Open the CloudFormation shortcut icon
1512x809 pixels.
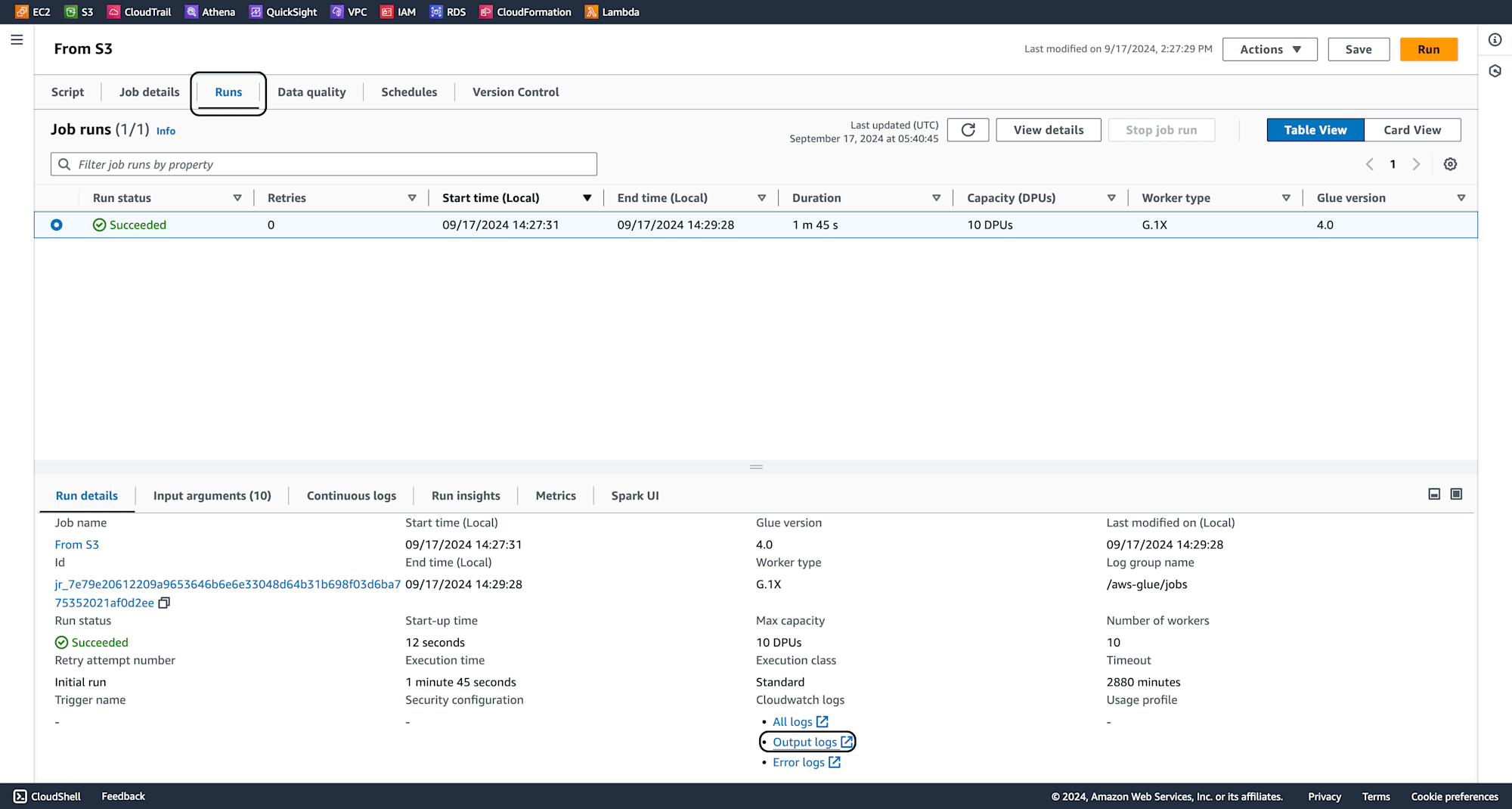(486, 12)
